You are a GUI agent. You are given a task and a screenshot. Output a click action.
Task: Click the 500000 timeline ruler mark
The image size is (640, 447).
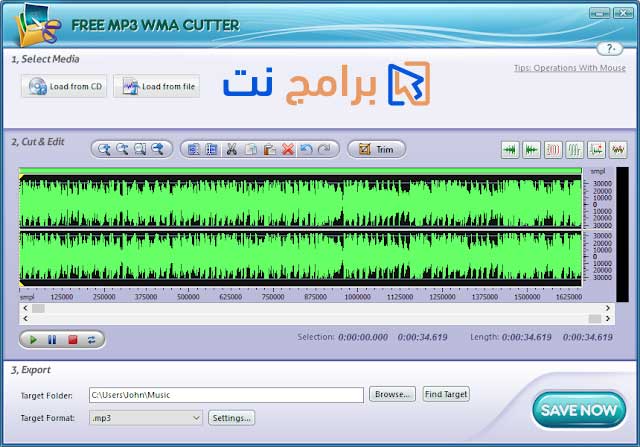[188, 297]
